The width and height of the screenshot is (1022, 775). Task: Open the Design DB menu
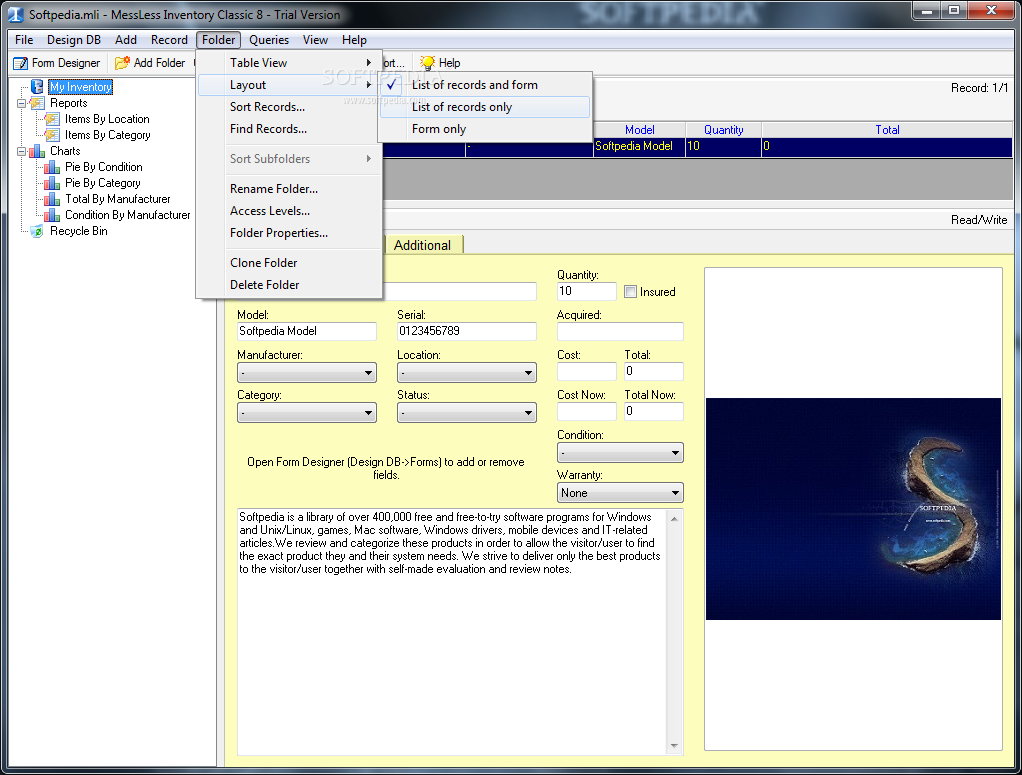pyautogui.click(x=74, y=40)
